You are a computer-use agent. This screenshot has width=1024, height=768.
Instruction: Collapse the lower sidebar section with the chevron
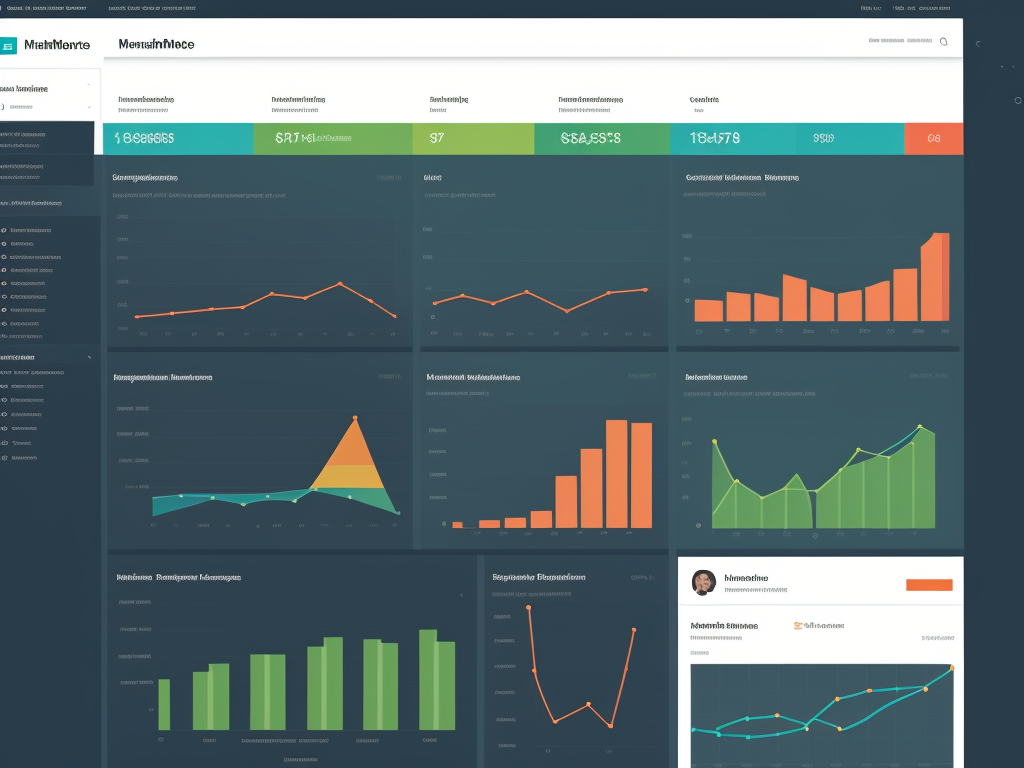pyautogui.click(x=89, y=356)
